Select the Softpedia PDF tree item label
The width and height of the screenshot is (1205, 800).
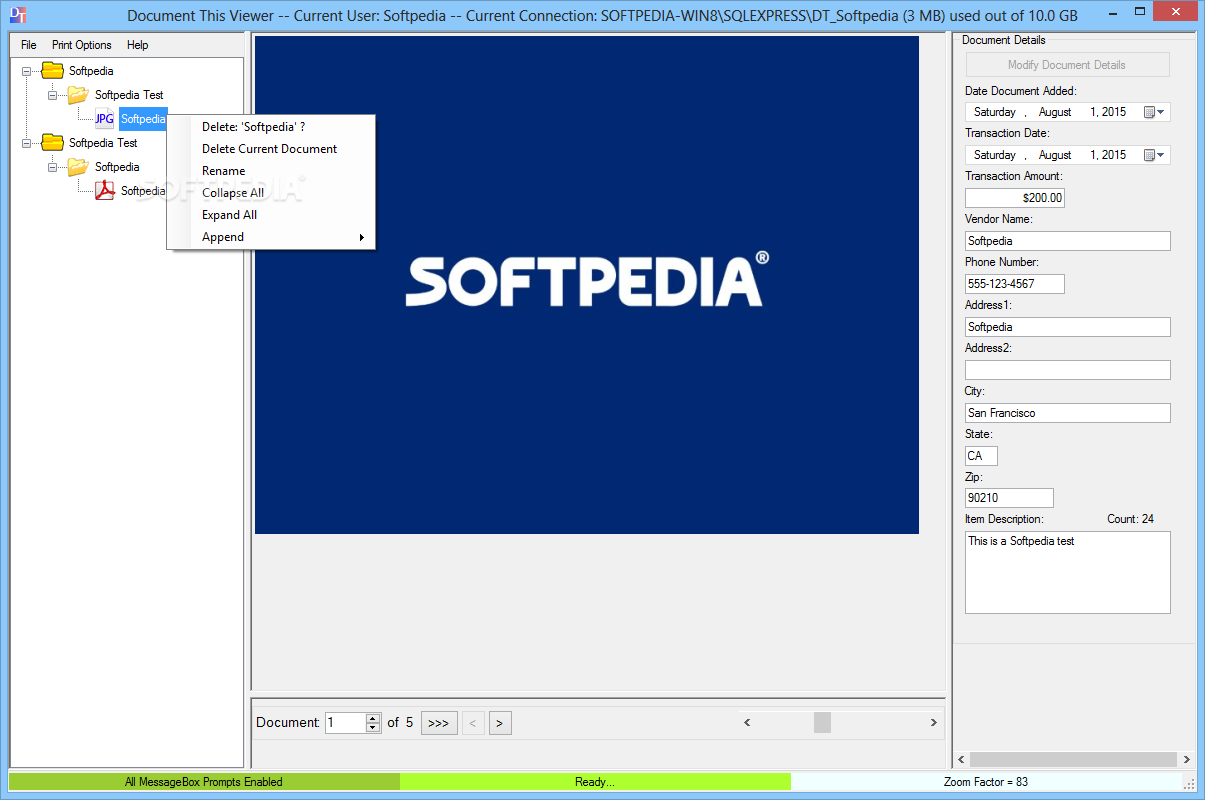pyautogui.click(x=143, y=191)
